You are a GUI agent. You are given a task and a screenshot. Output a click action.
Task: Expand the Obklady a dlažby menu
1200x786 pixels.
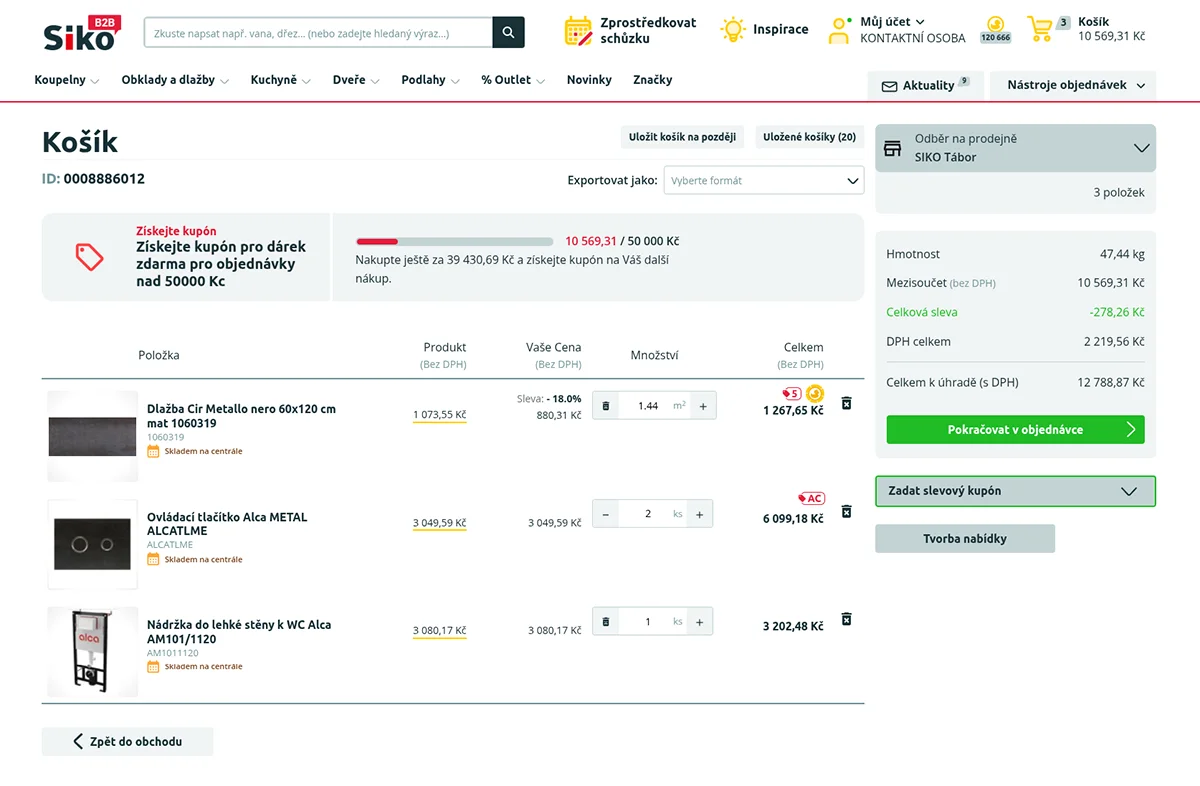[176, 80]
